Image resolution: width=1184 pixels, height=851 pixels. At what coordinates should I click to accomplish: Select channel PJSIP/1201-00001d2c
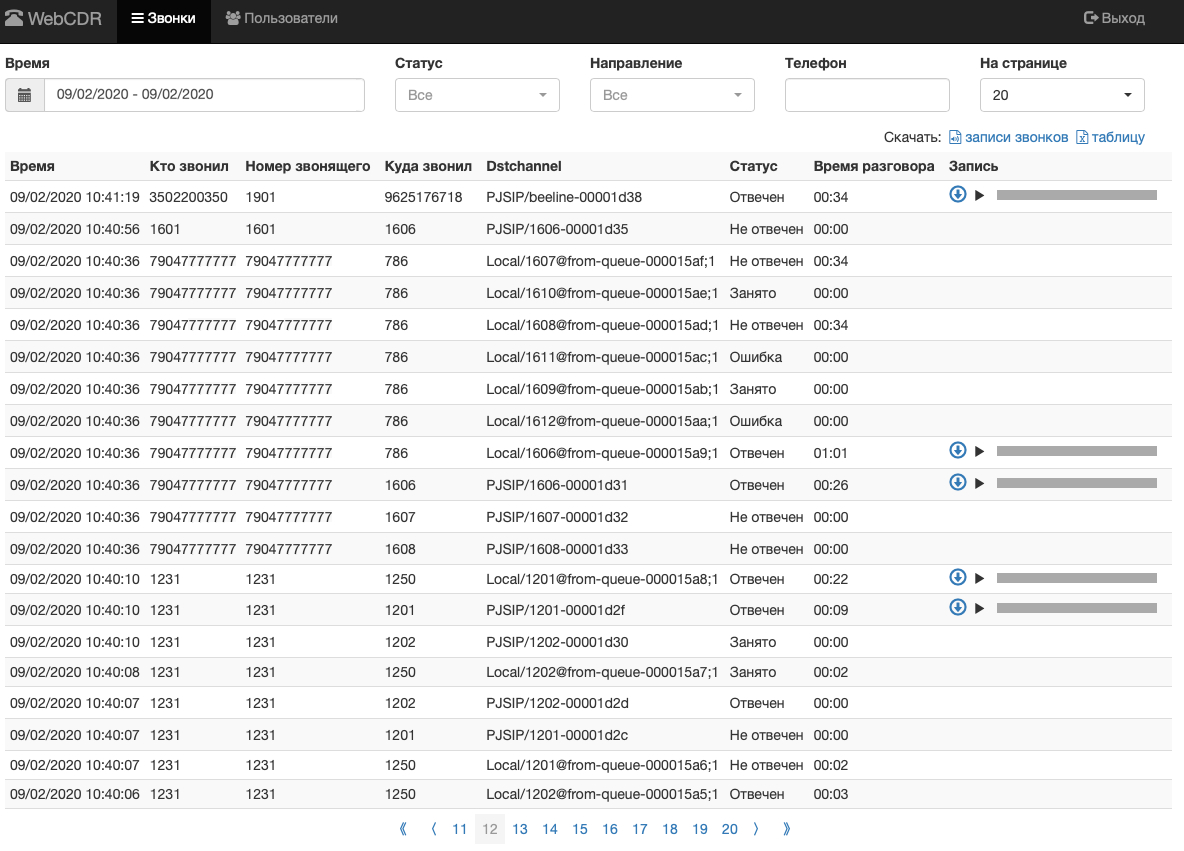point(557,735)
